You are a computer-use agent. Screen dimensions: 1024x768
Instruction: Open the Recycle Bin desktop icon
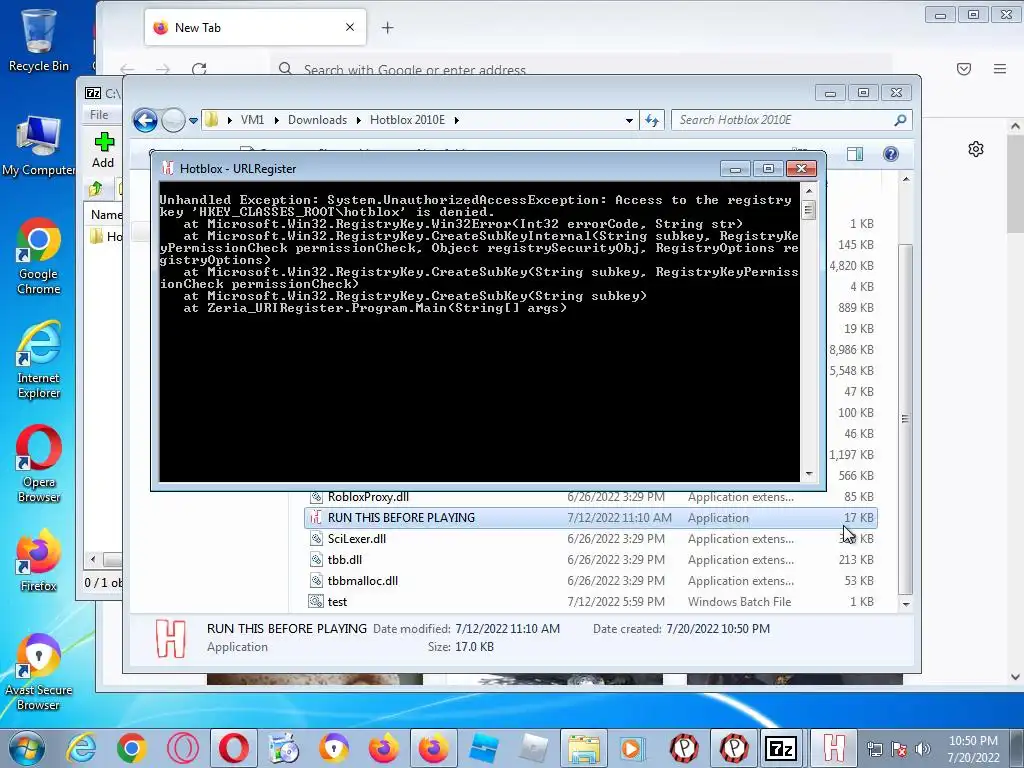point(39,39)
